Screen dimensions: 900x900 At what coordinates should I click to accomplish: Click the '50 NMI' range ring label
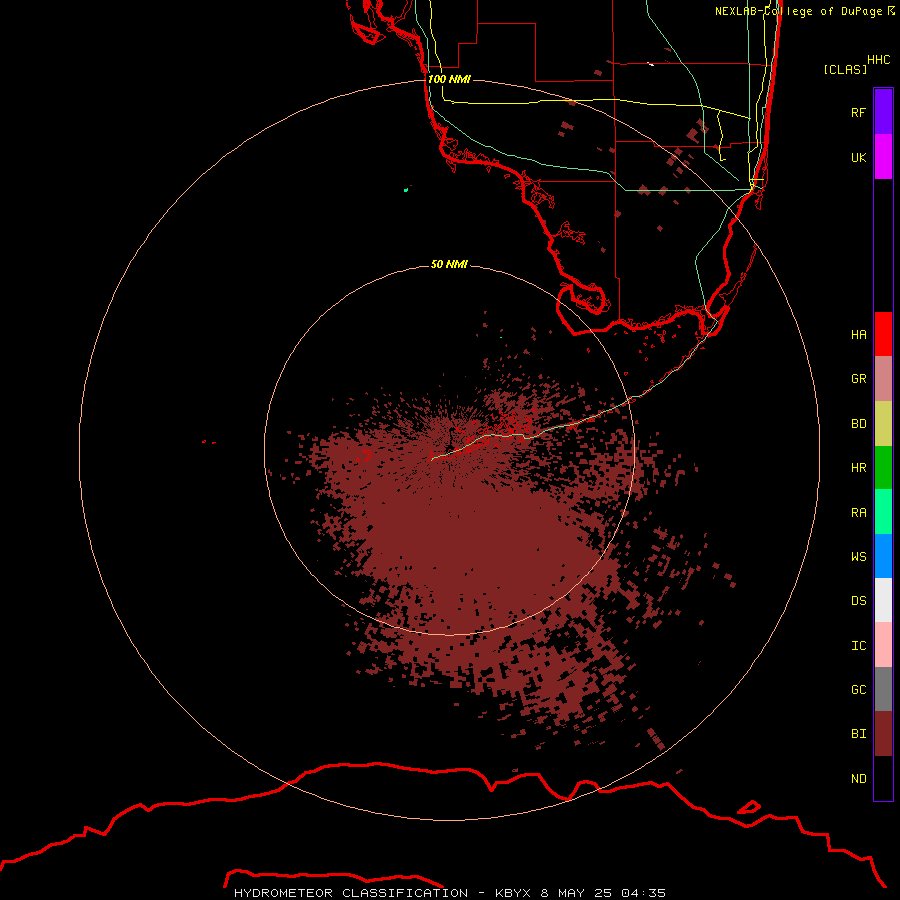(x=449, y=264)
